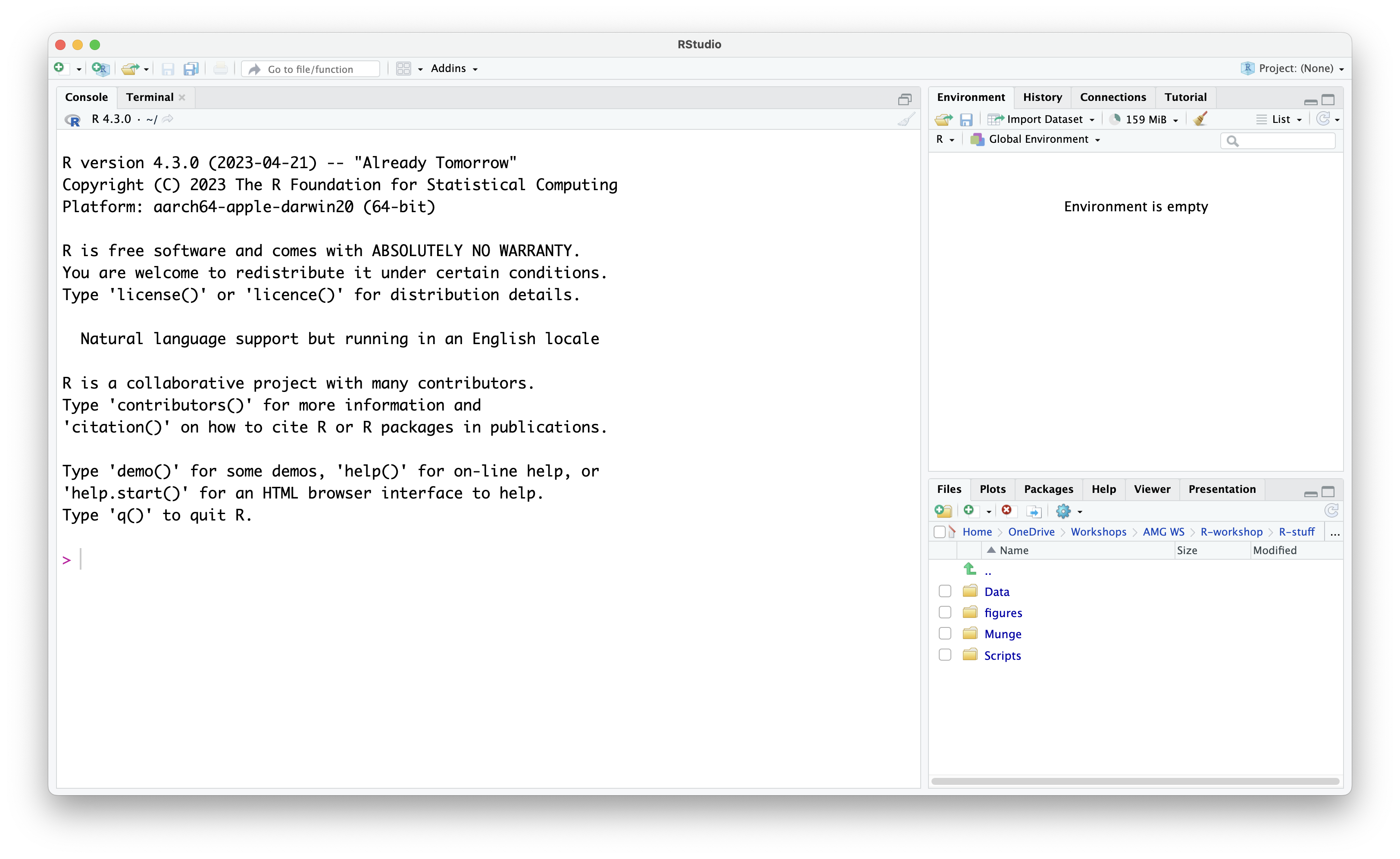Check the Munge folder checkbox
This screenshot has height=859, width=1400.
945,633
